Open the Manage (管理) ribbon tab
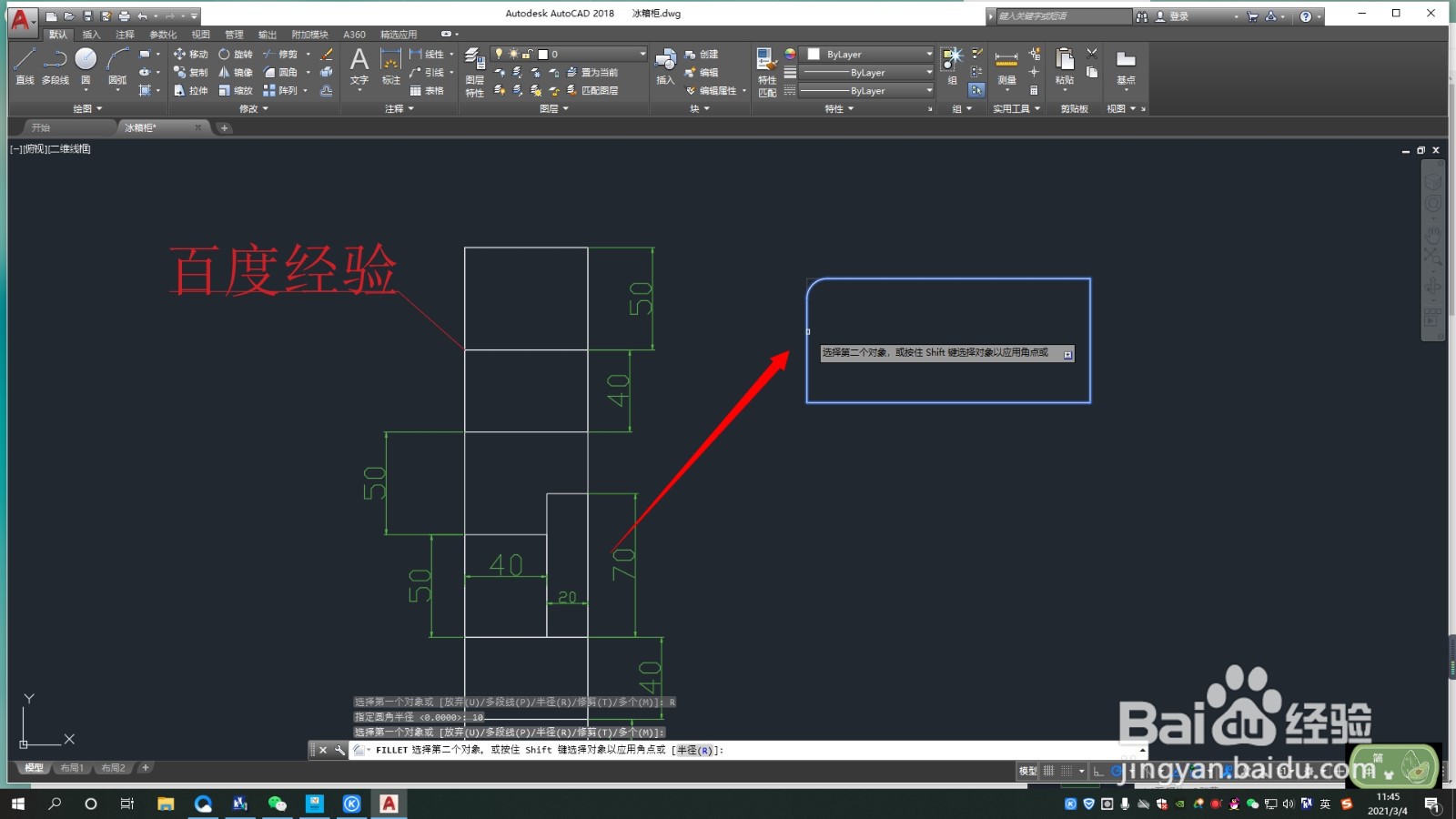Screen dimensions: 1456x819 tap(234, 35)
